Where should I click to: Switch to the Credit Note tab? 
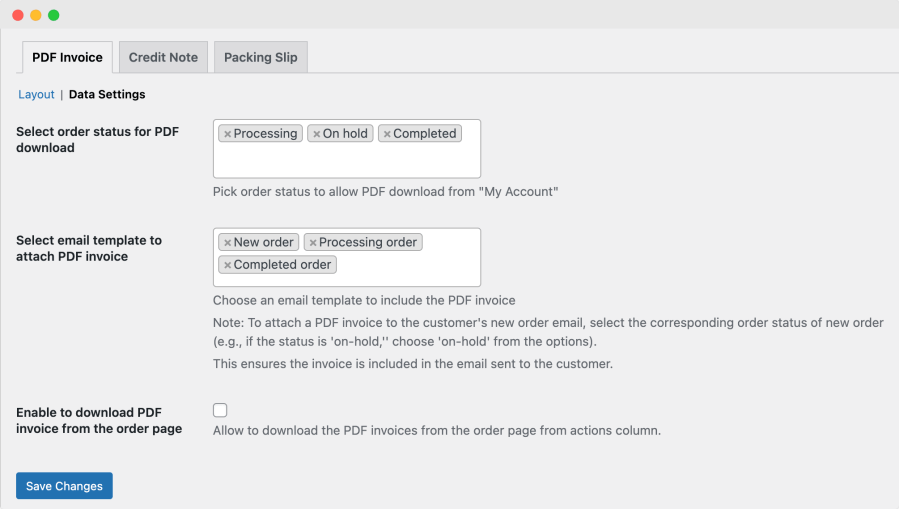point(163,57)
